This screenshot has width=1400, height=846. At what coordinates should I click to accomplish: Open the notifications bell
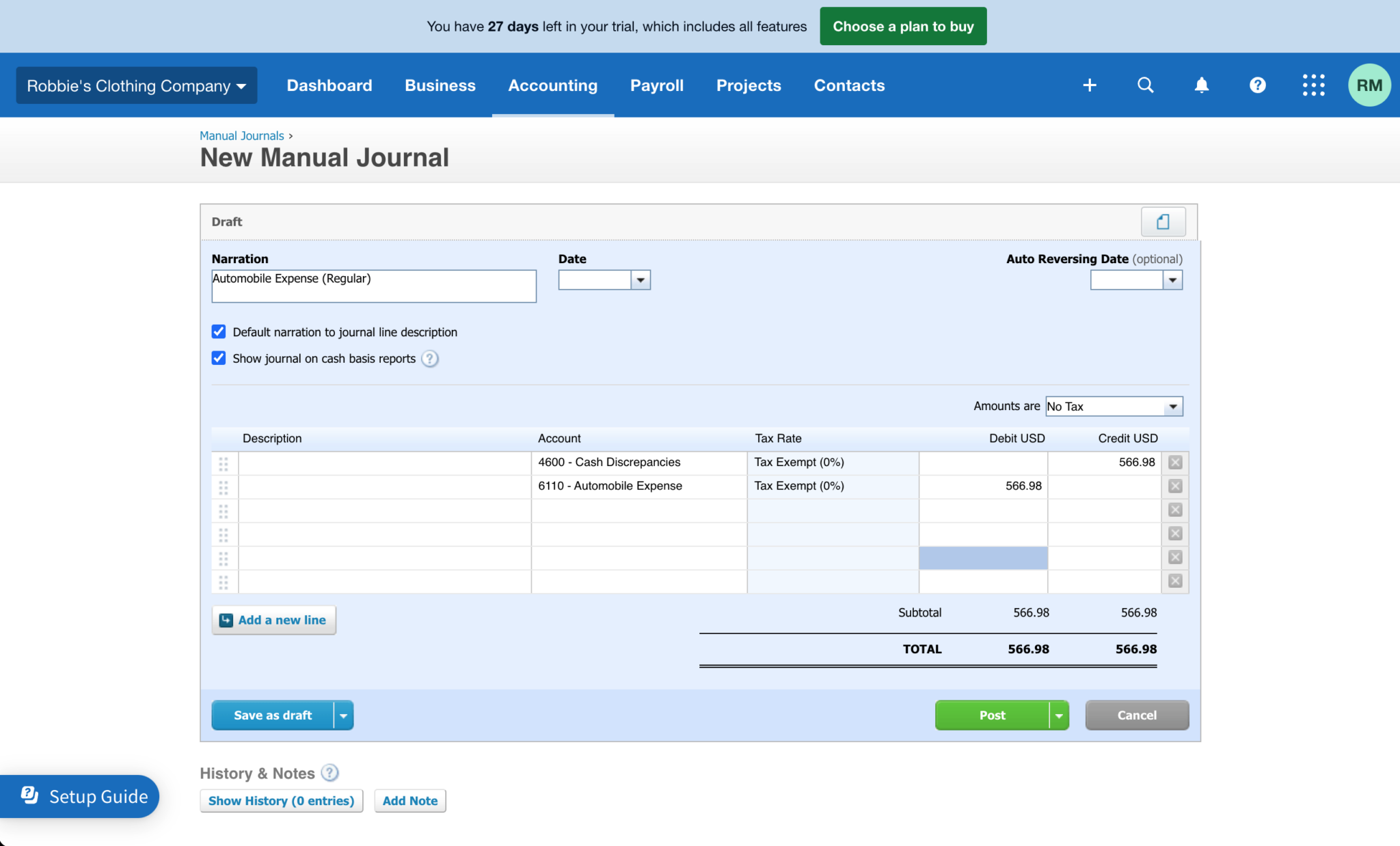coord(1202,85)
